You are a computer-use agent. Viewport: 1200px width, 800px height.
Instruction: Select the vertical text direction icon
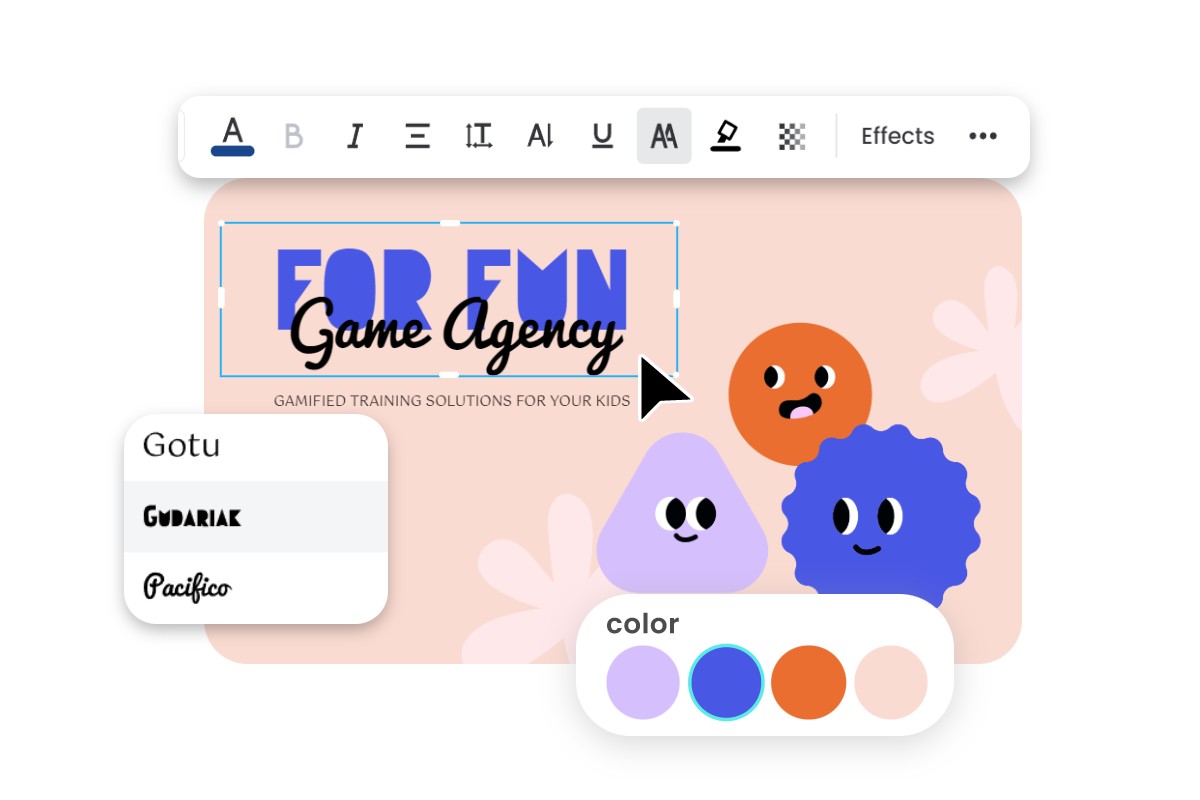pyautogui.click(x=540, y=136)
